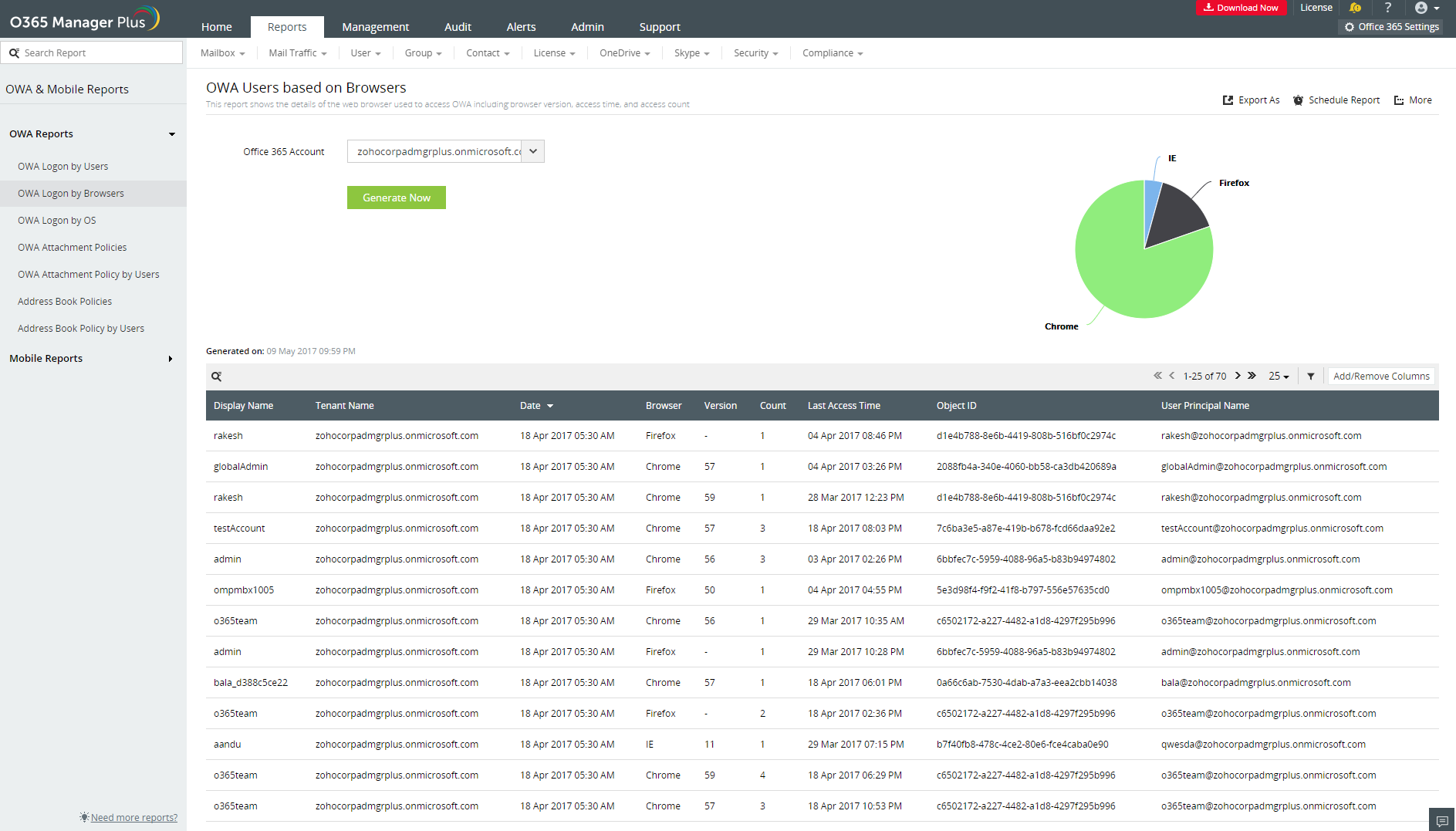The image size is (1456, 831).
Task: Open the Audit tab
Action: 458,27
